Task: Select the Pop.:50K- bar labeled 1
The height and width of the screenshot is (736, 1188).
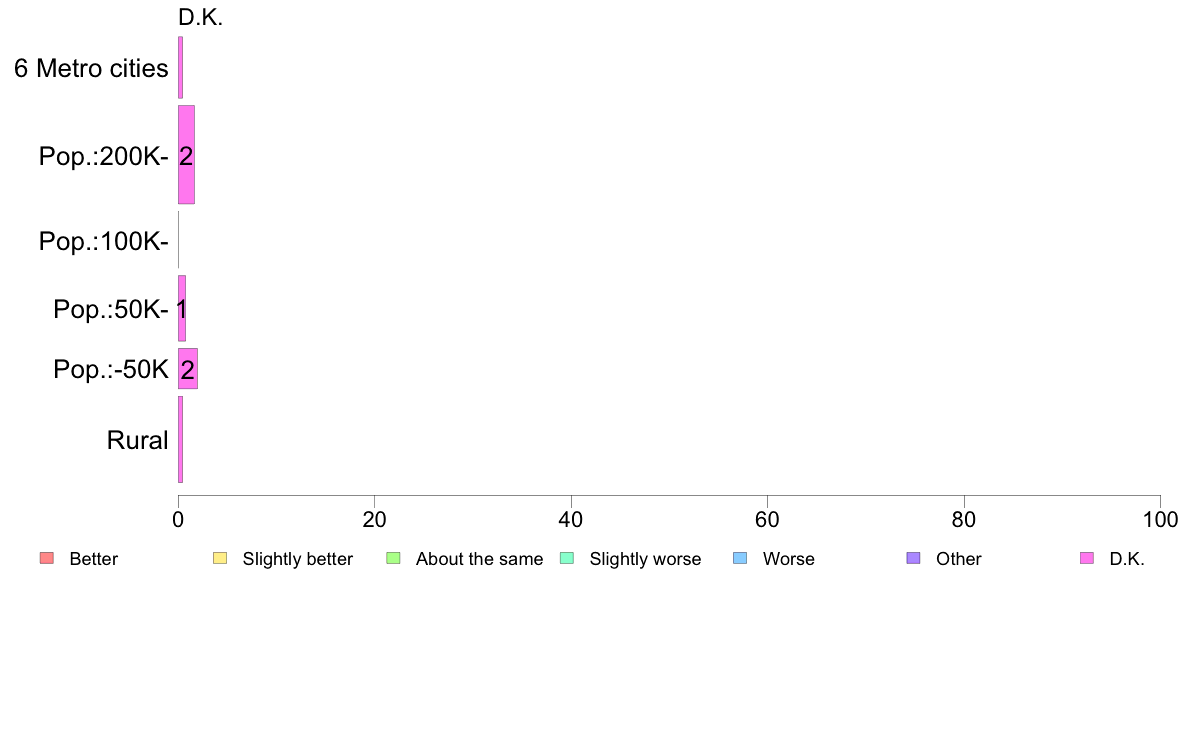Action: click(182, 308)
